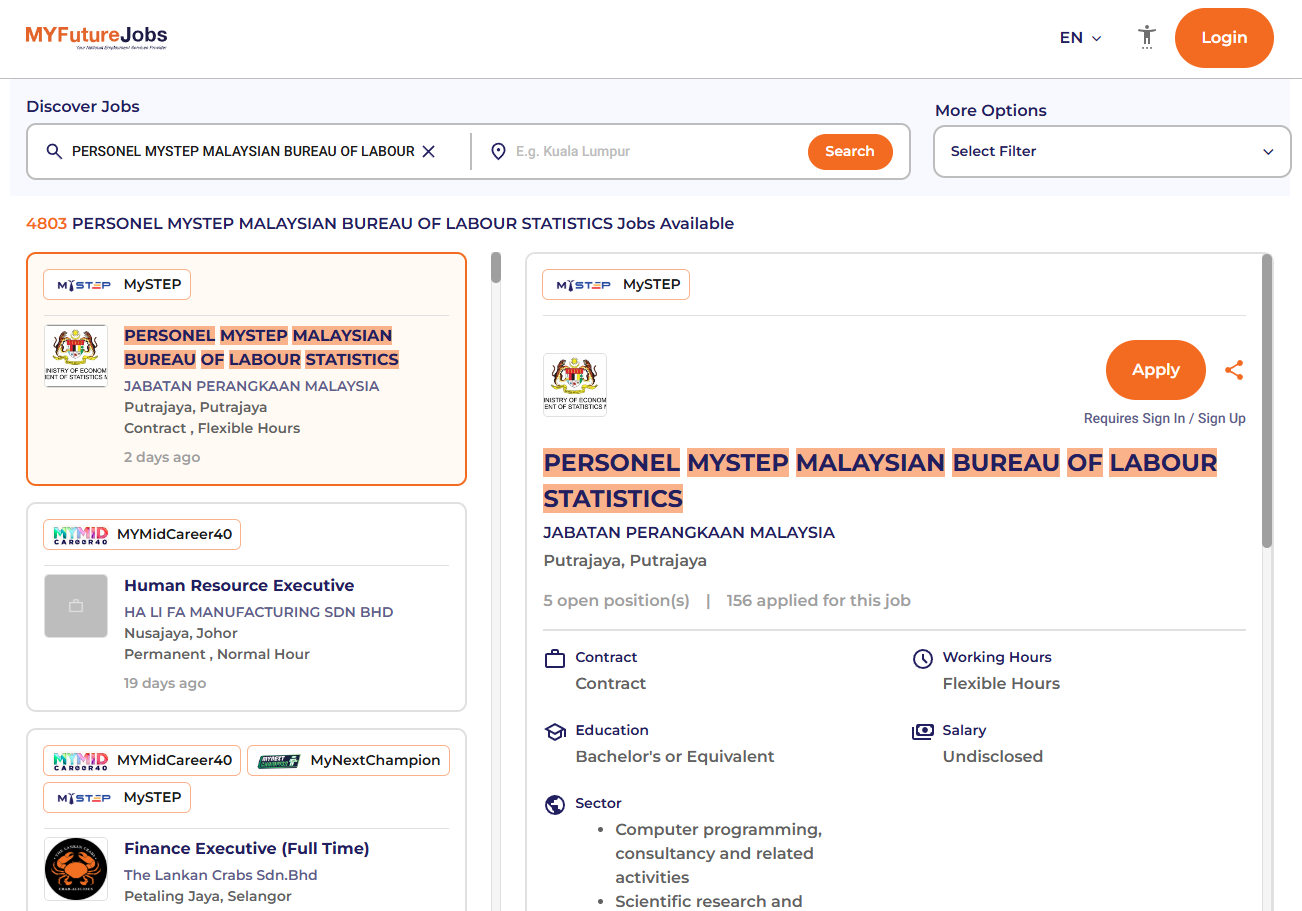Click HA LI FA placeholder company logo
This screenshot has width=1302, height=911.
pos(76,606)
